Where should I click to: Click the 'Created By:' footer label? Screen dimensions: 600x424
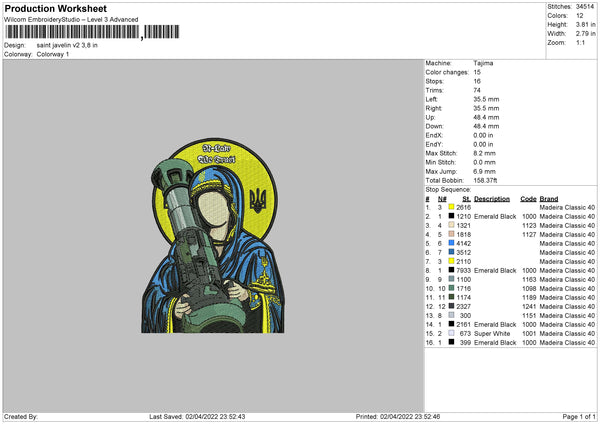(x=21, y=416)
